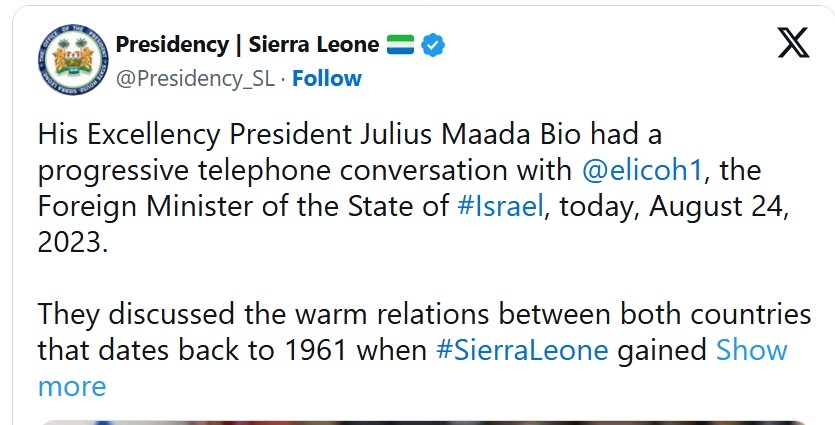
Task: Open the @Presidency_SL handle
Action: (195, 79)
